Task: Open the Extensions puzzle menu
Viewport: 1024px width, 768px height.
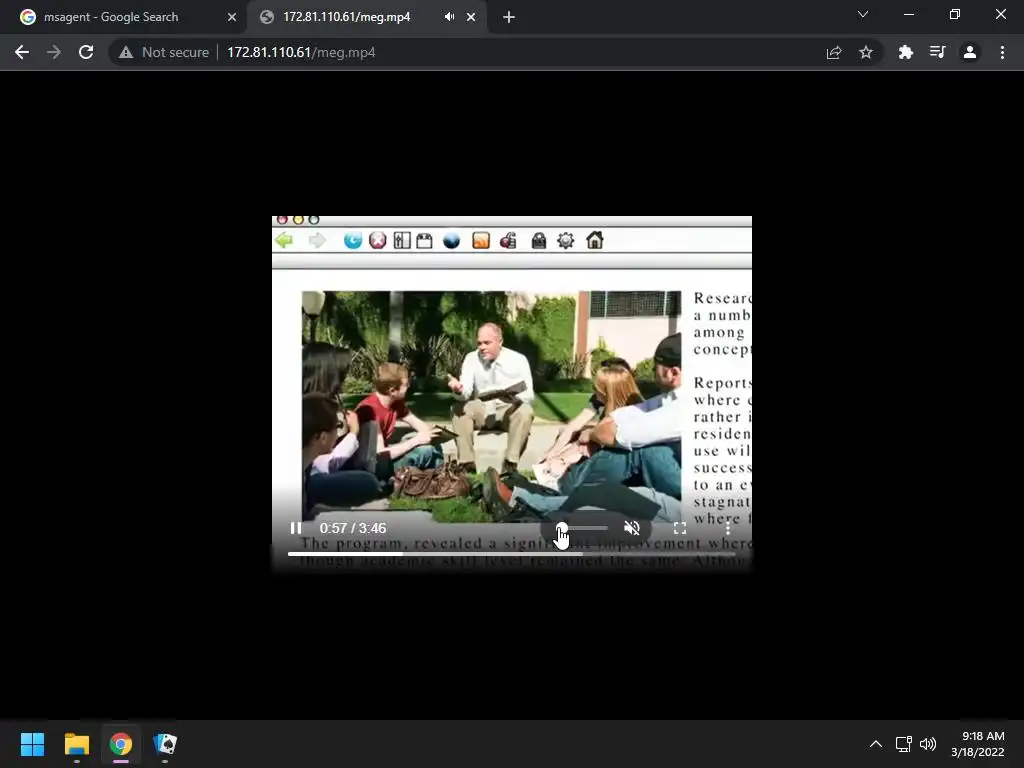Action: (905, 52)
